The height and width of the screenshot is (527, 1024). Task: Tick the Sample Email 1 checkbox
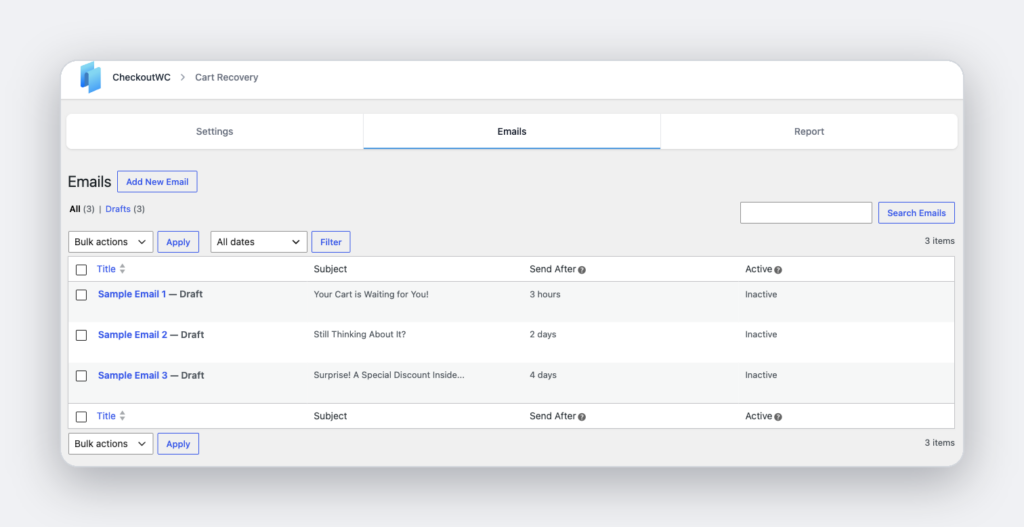click(x=82, y=295)
